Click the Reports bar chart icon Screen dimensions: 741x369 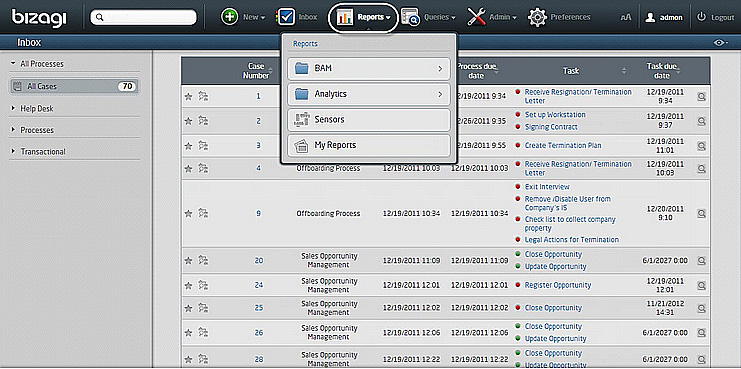(345, 17)
